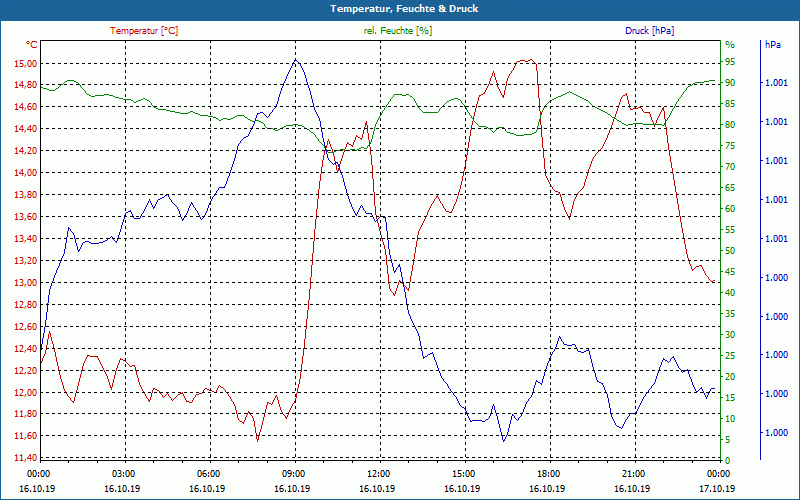The width and height of the screenshot is (800, 500).
Task: Click temperature axis value 13,60
Action: pyautogui.click(x=28, y=216)
